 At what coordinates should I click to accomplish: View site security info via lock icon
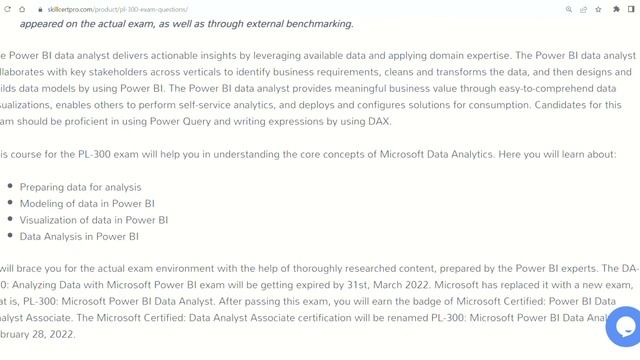(40, 9)
